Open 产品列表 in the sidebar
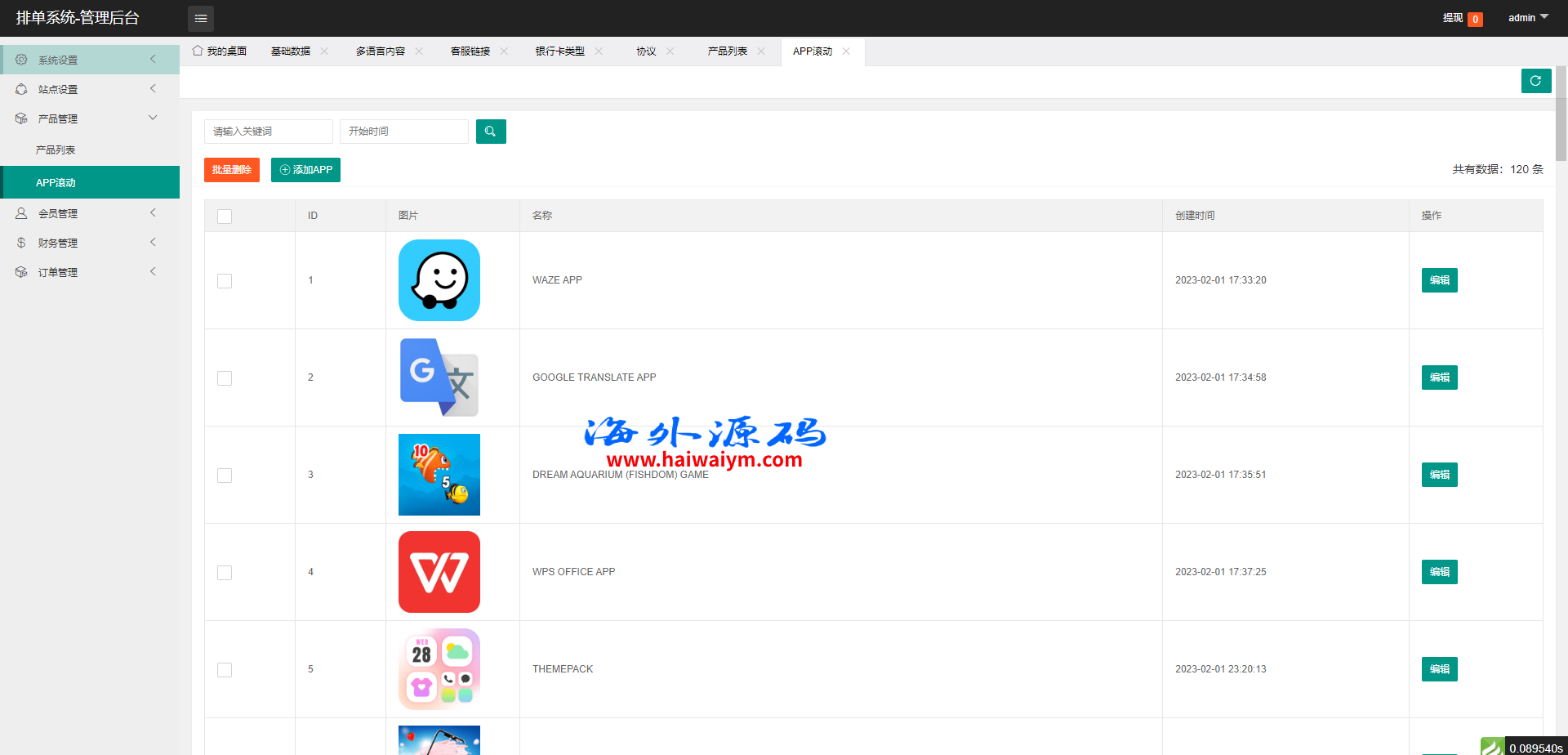Viewport: 1568px width, 755px height. [56, 150]
